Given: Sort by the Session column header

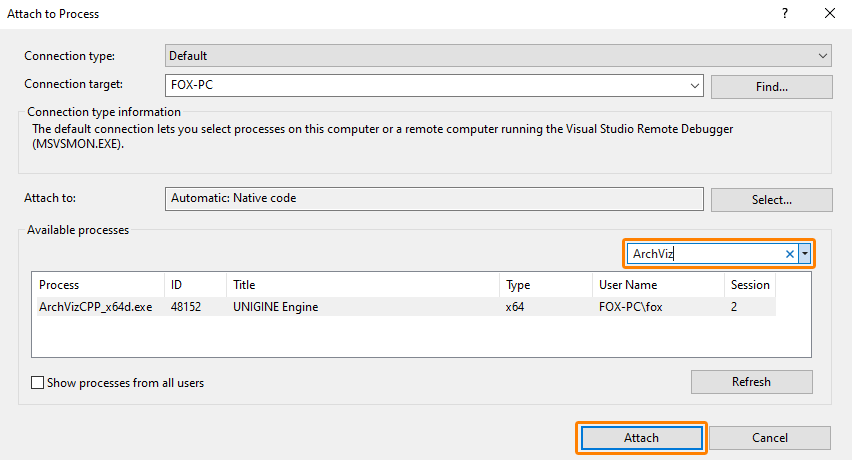Looking at the screenshot, I should point(749,285).
